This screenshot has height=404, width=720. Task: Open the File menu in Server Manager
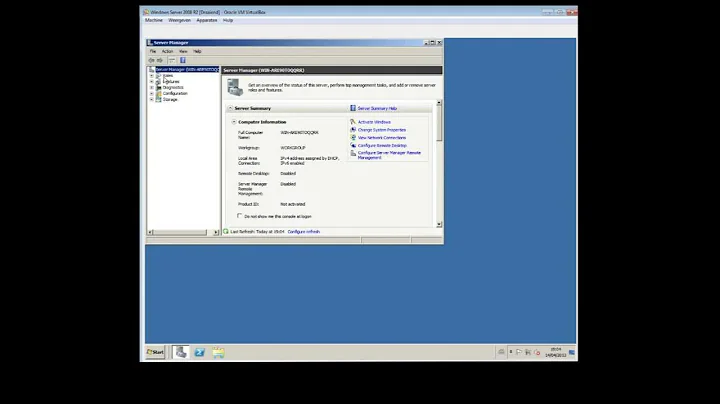[153, 51]
